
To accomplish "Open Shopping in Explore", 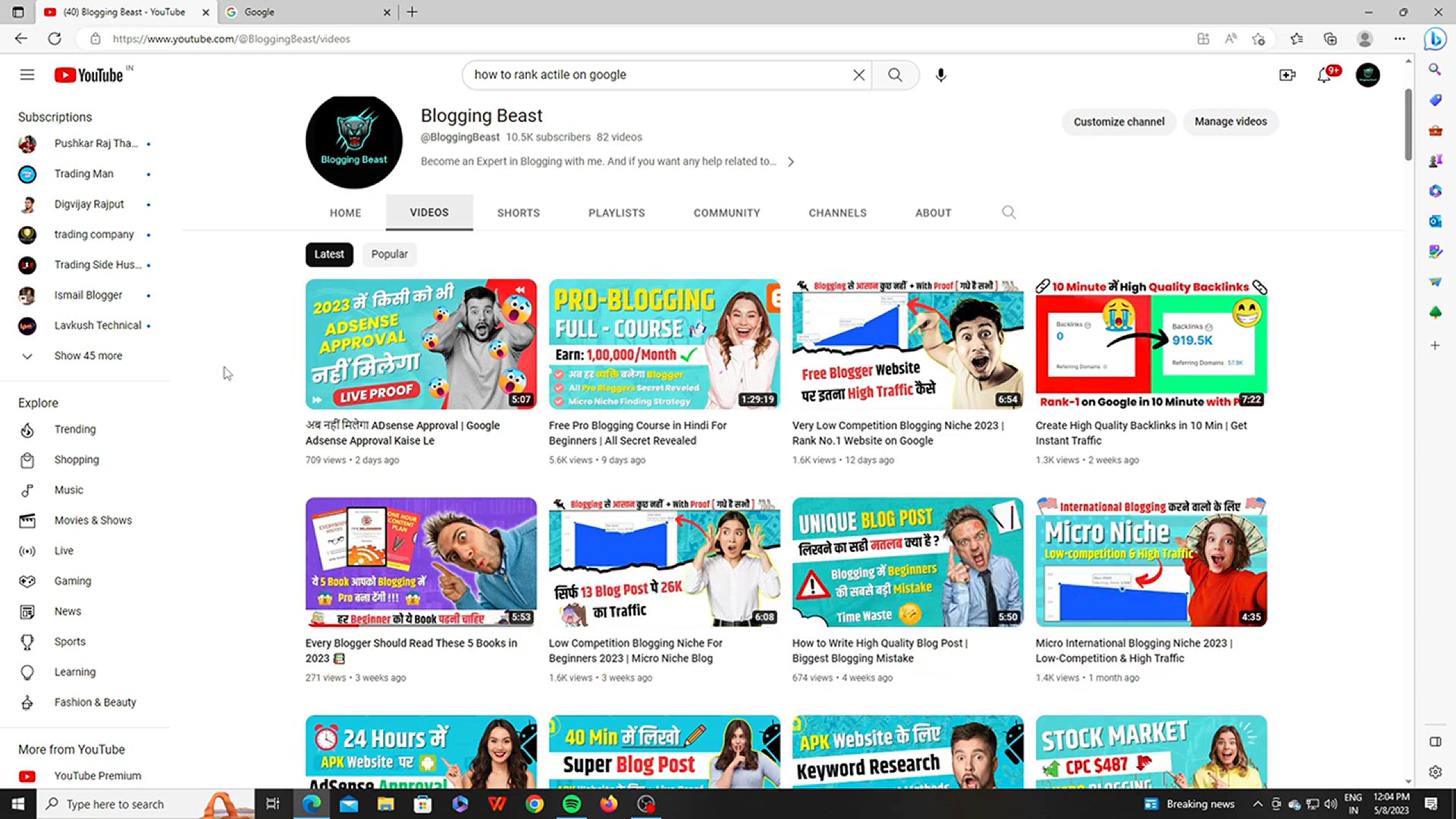I will point(85,460).
